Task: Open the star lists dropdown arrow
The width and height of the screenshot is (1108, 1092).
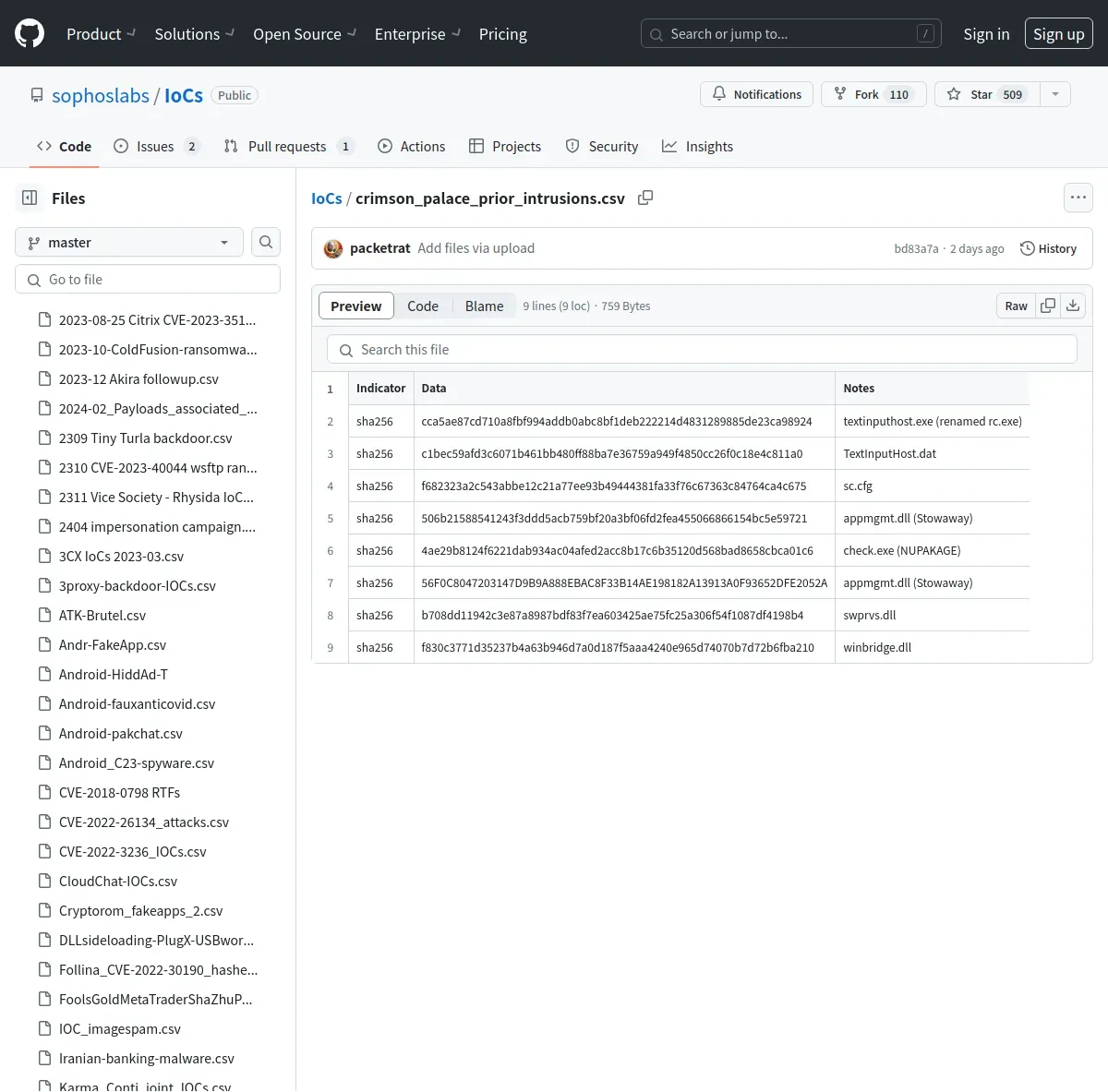Action: (x=1055, y=94)
